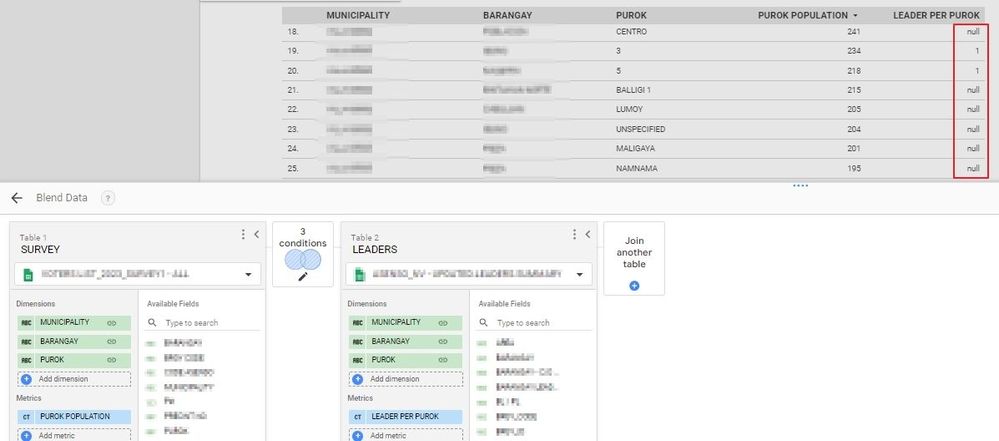Click the population value 205

pos(854,110)
